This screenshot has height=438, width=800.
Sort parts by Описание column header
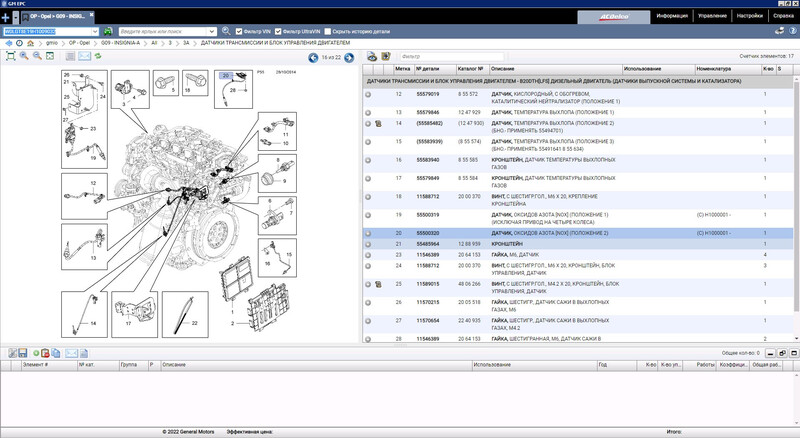[555, 68]
